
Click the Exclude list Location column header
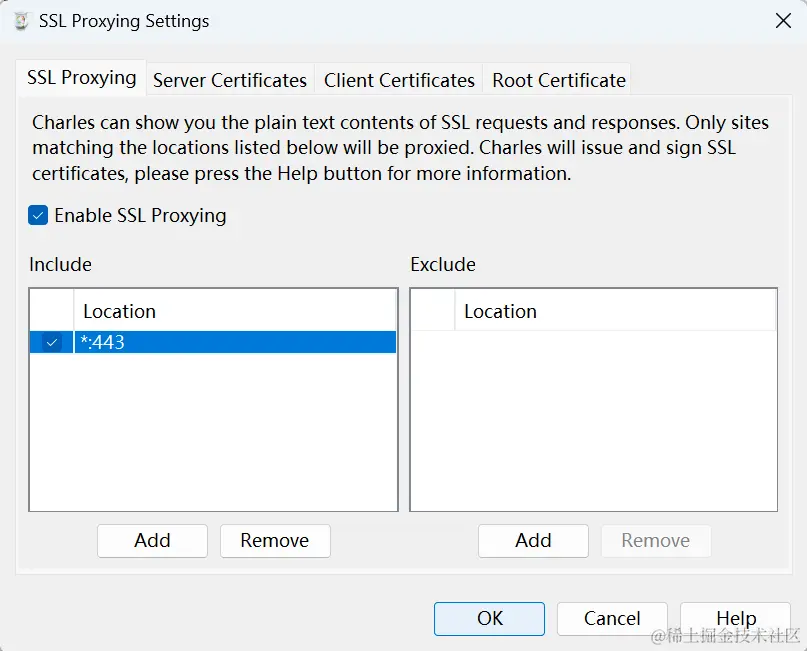pos(615,311)
